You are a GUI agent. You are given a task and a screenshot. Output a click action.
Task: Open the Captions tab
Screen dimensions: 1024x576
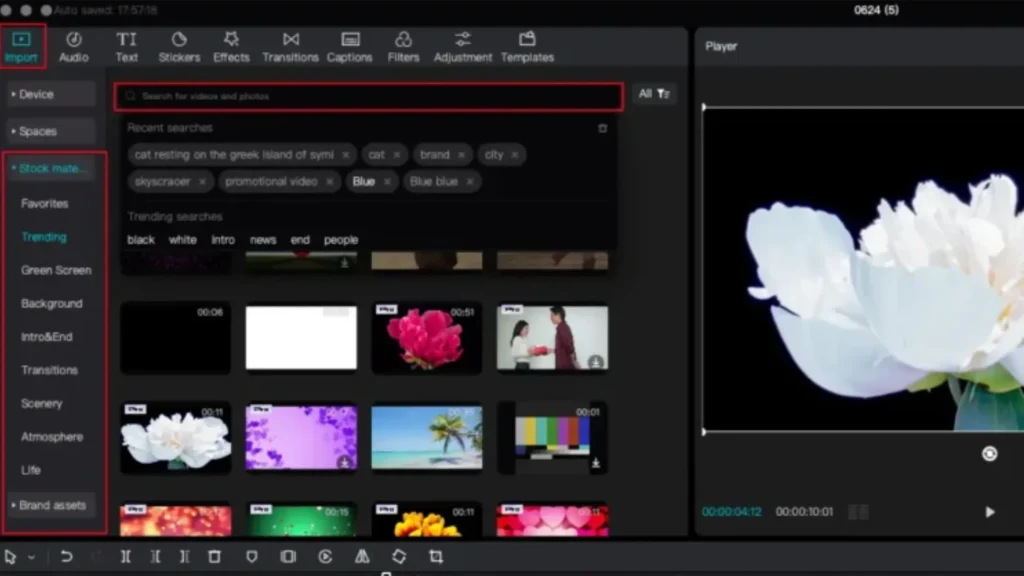point(350,46)
